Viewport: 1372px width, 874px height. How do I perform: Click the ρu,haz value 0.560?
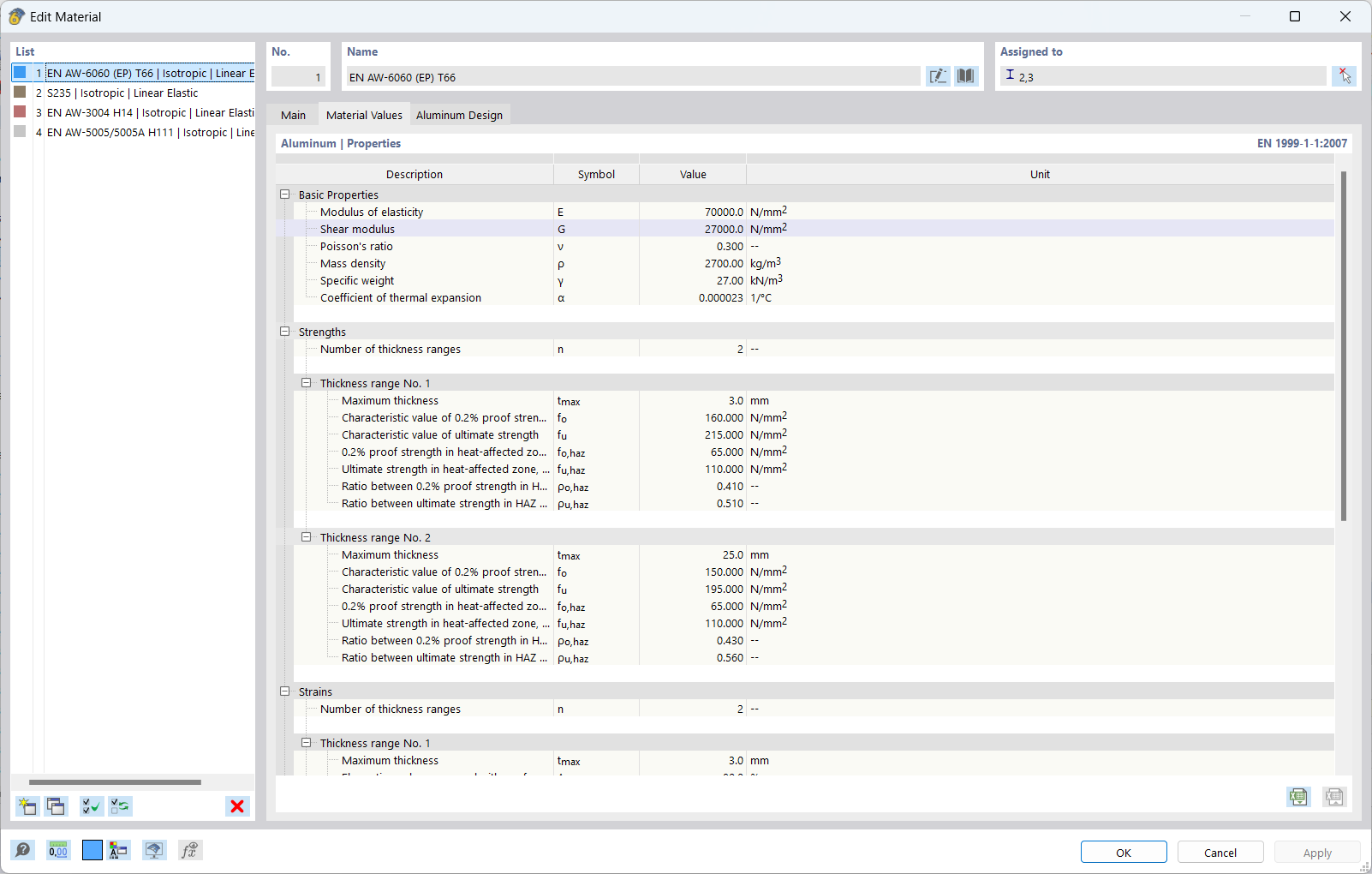[692, 657]
